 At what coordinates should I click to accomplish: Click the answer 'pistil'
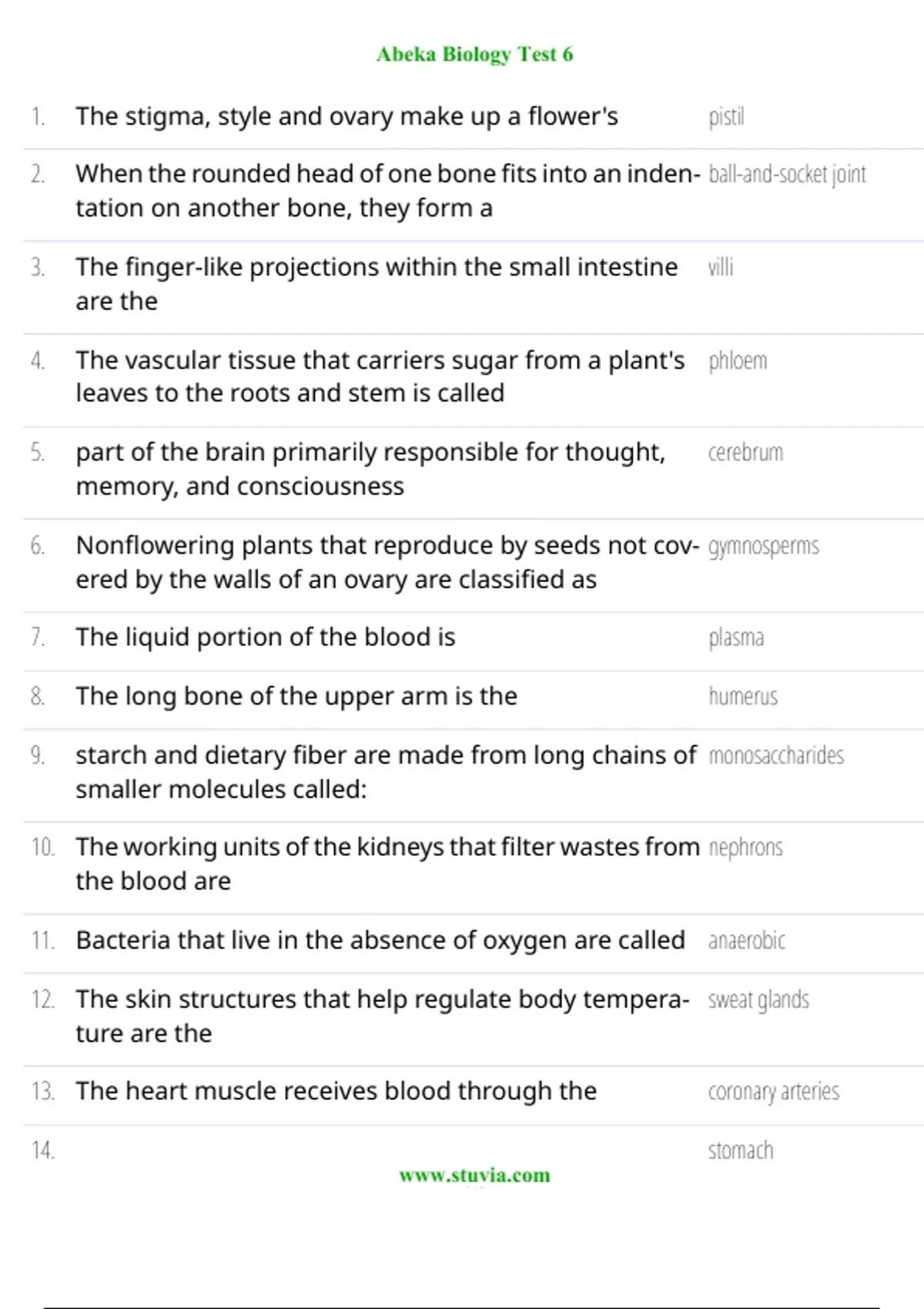tap(726, 117)
